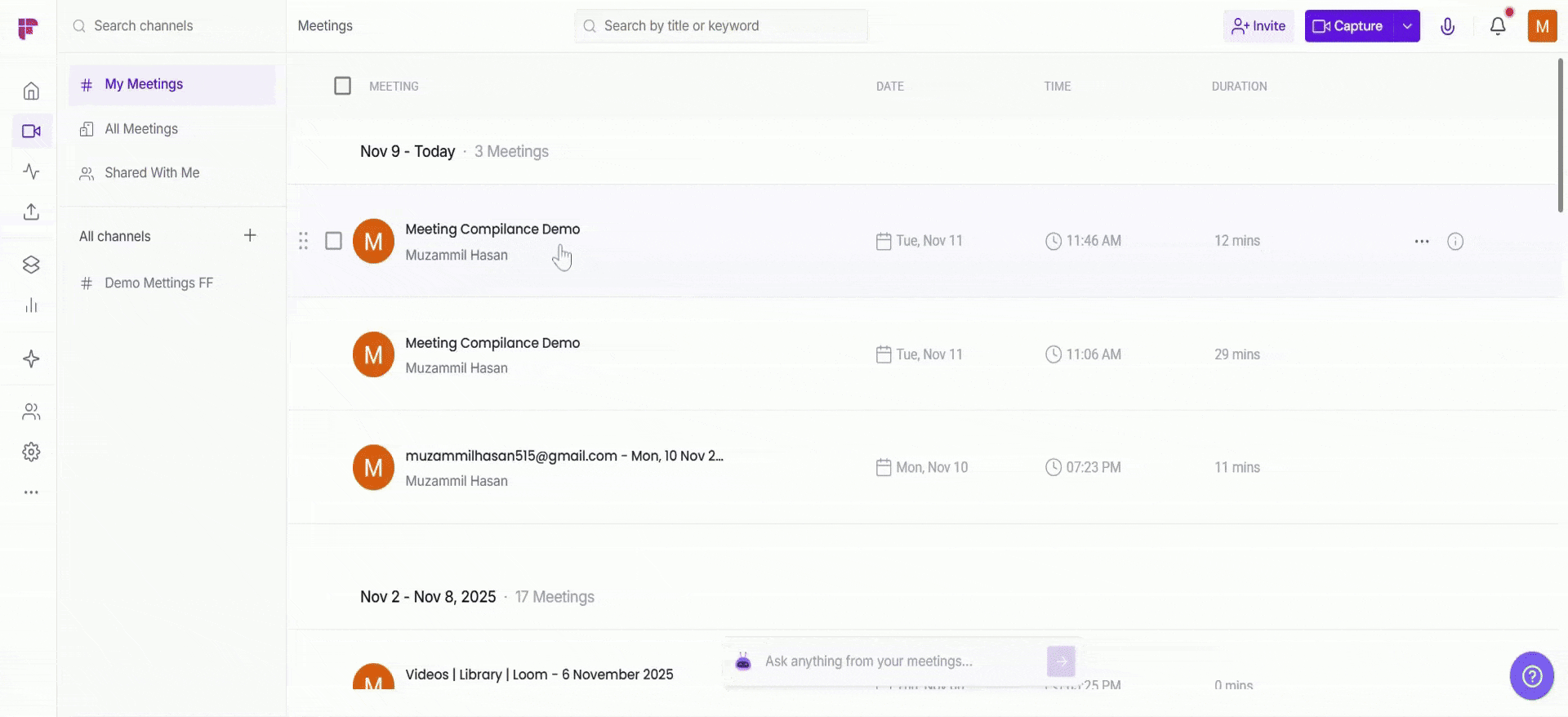Click avatar of muzammilhasan515 meeting
The width and height of the screenshot is (1568, 717).
[x=373, y=467]
